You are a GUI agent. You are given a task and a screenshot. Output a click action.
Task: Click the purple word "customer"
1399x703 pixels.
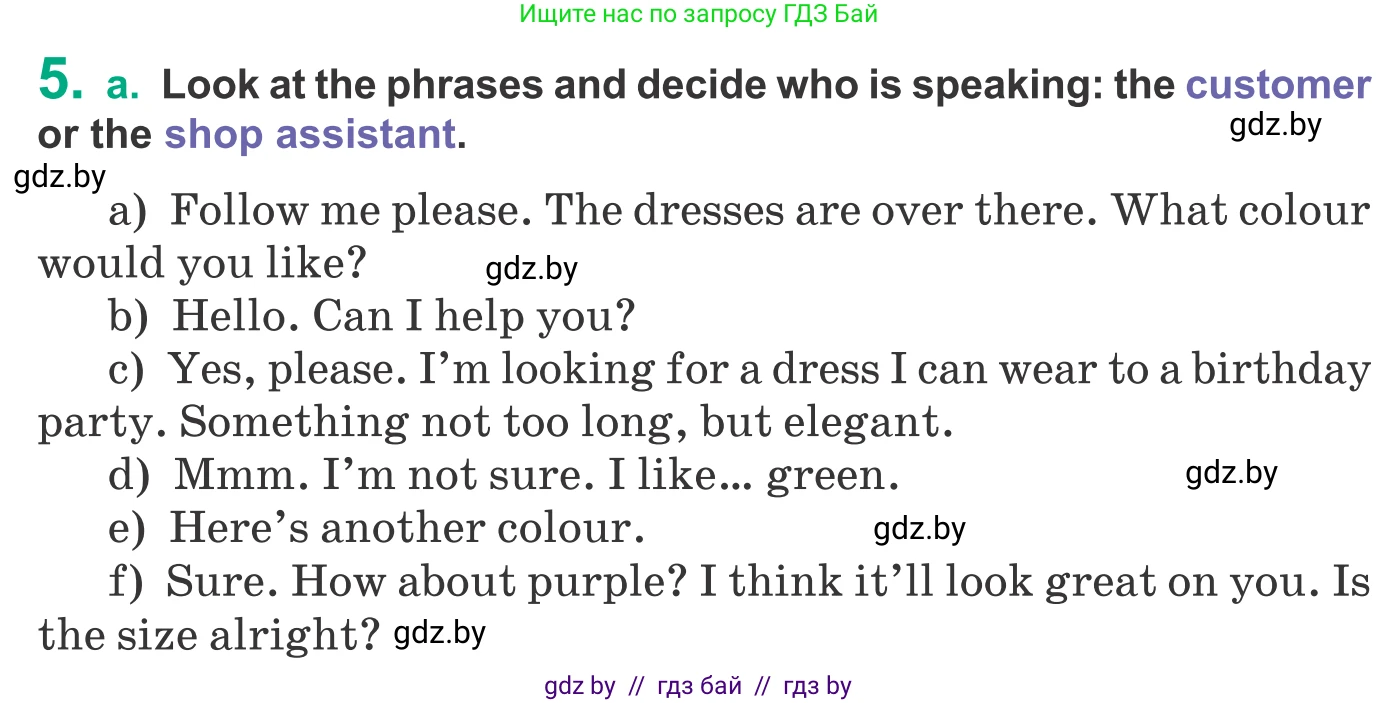[1277, 85]
